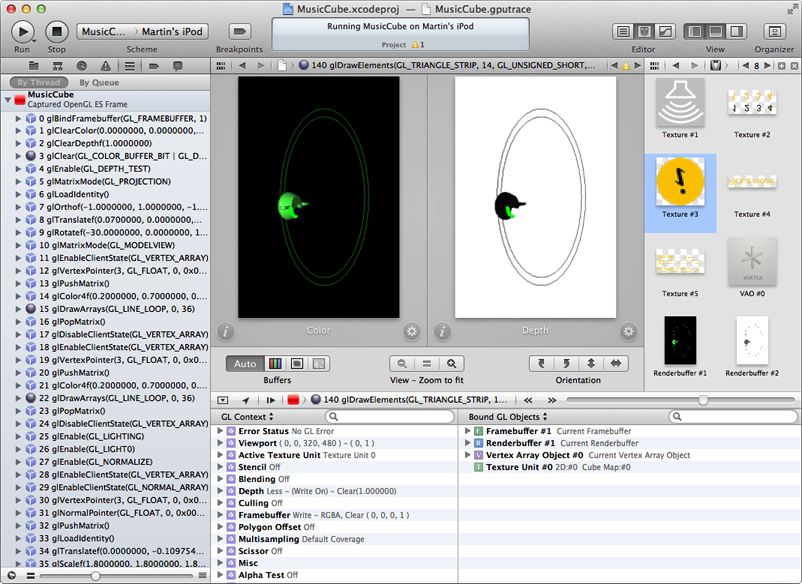This screenshot has width=802, height=584.
Task: Open the Project navigator folder icon
Action: tap(34, 66)
